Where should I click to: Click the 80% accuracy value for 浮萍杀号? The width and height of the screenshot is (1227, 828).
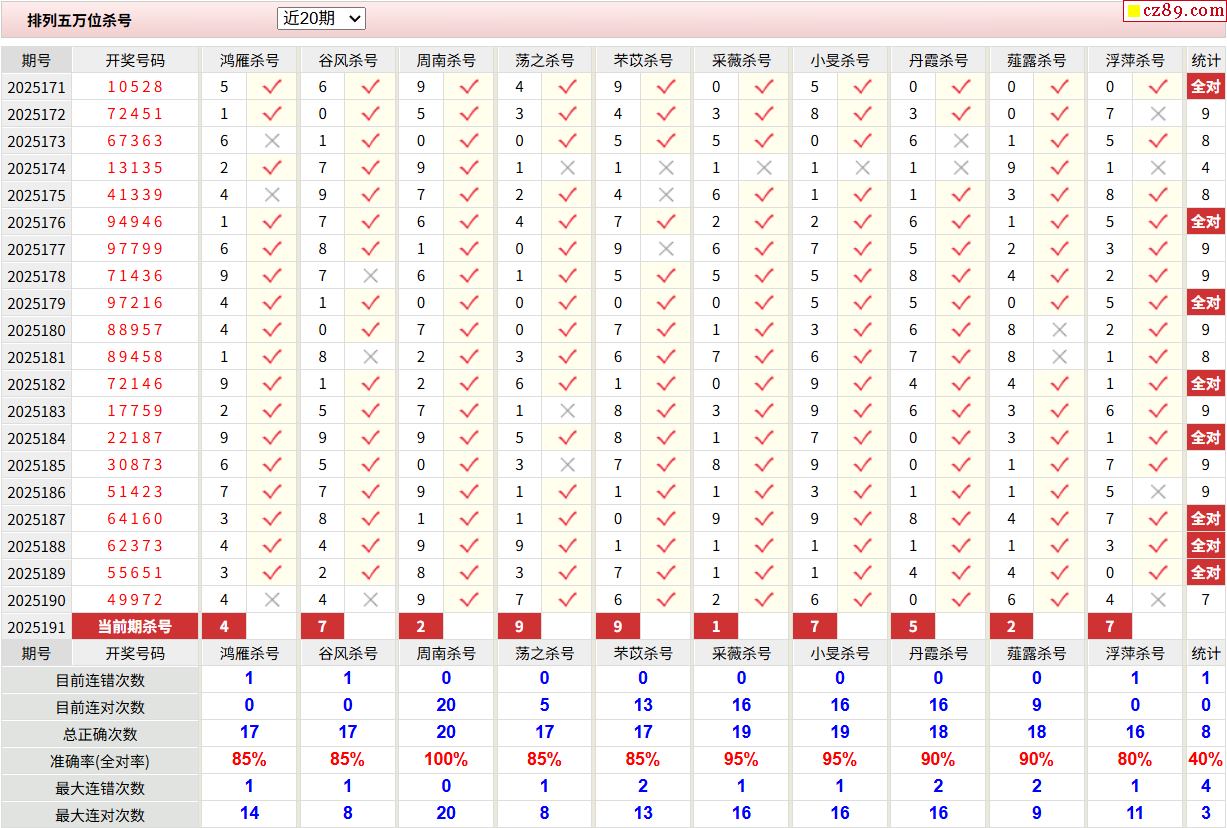(1135, 760)
